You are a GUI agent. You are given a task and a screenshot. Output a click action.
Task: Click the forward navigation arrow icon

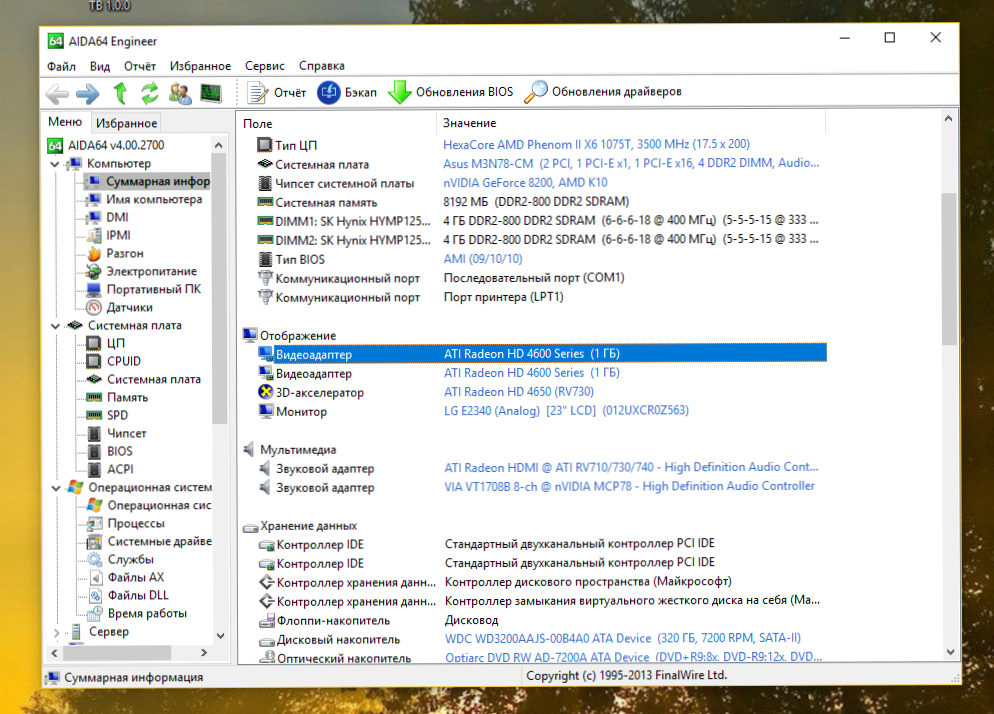pyautogui.click(x=88, y=93)
